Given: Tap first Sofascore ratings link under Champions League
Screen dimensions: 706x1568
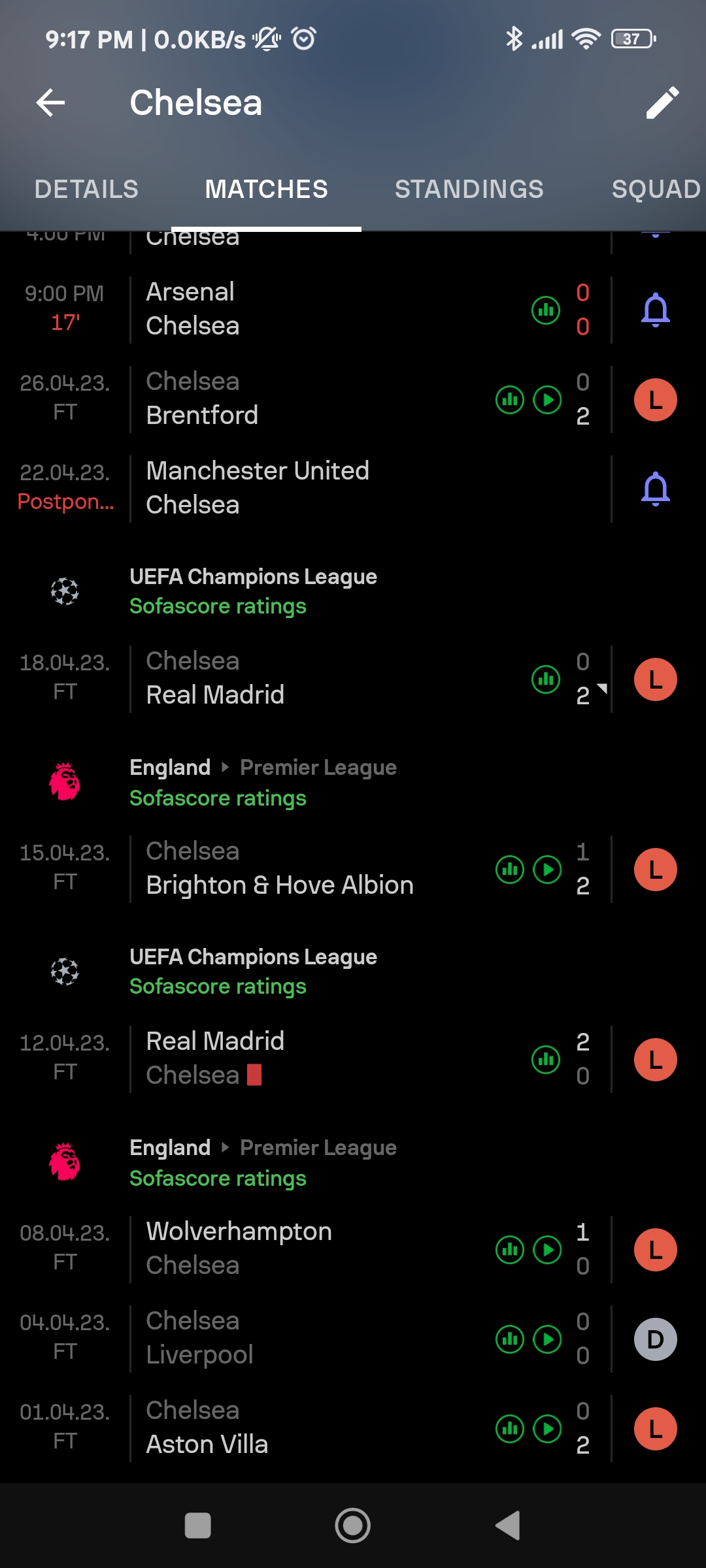Looking at the screenshot, I should pyautogui.click(x=218, y=606).
